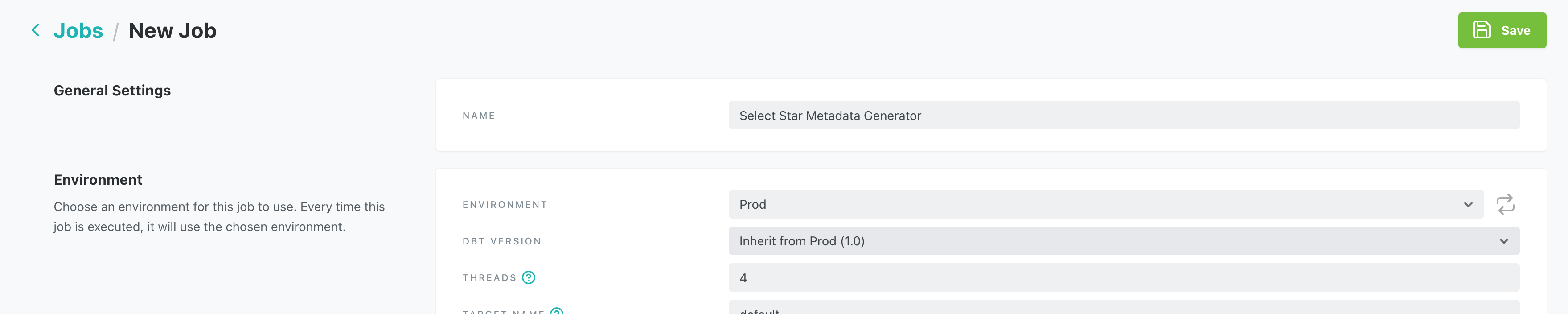Click the Name input field
Image resolution: width=1568 pixels, height=314 pixels.
coord(1124,115)
